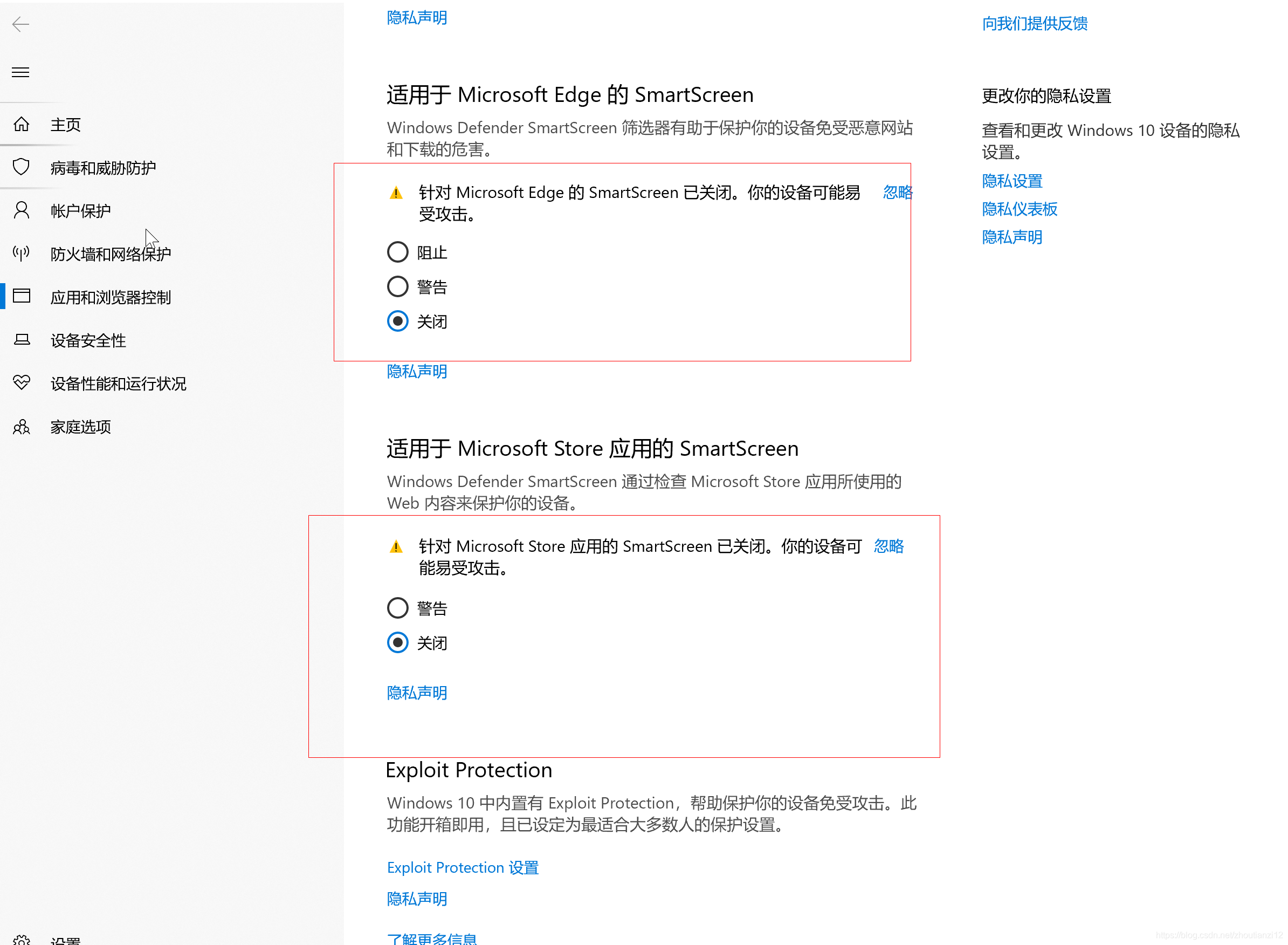Select 警告 for Edge SmartScreen
Screen dimensions: 1288x945
pos(397,286)
